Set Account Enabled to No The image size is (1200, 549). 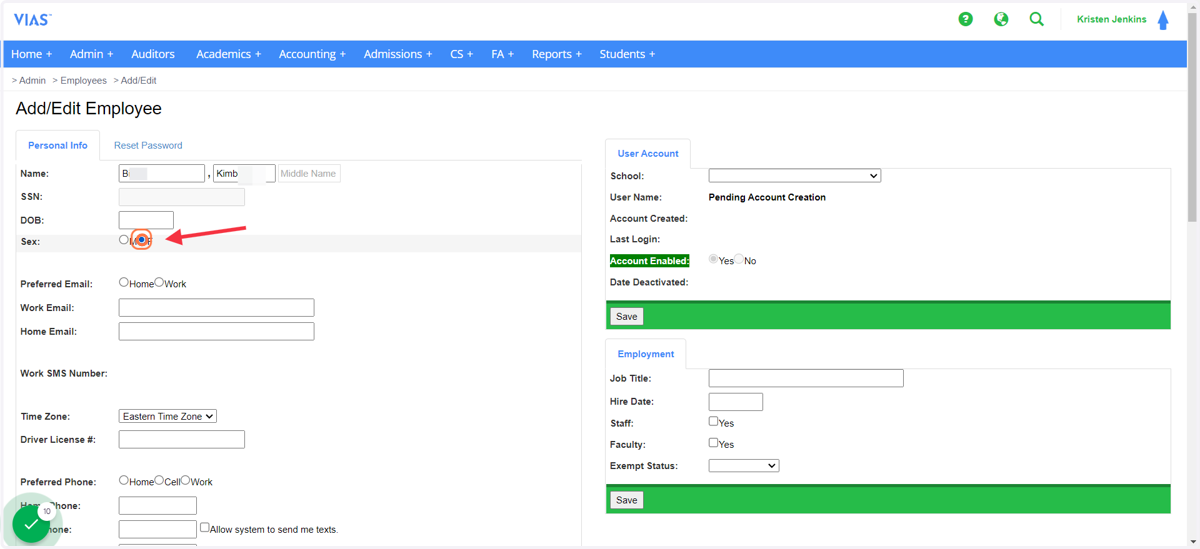click(739, 260)
